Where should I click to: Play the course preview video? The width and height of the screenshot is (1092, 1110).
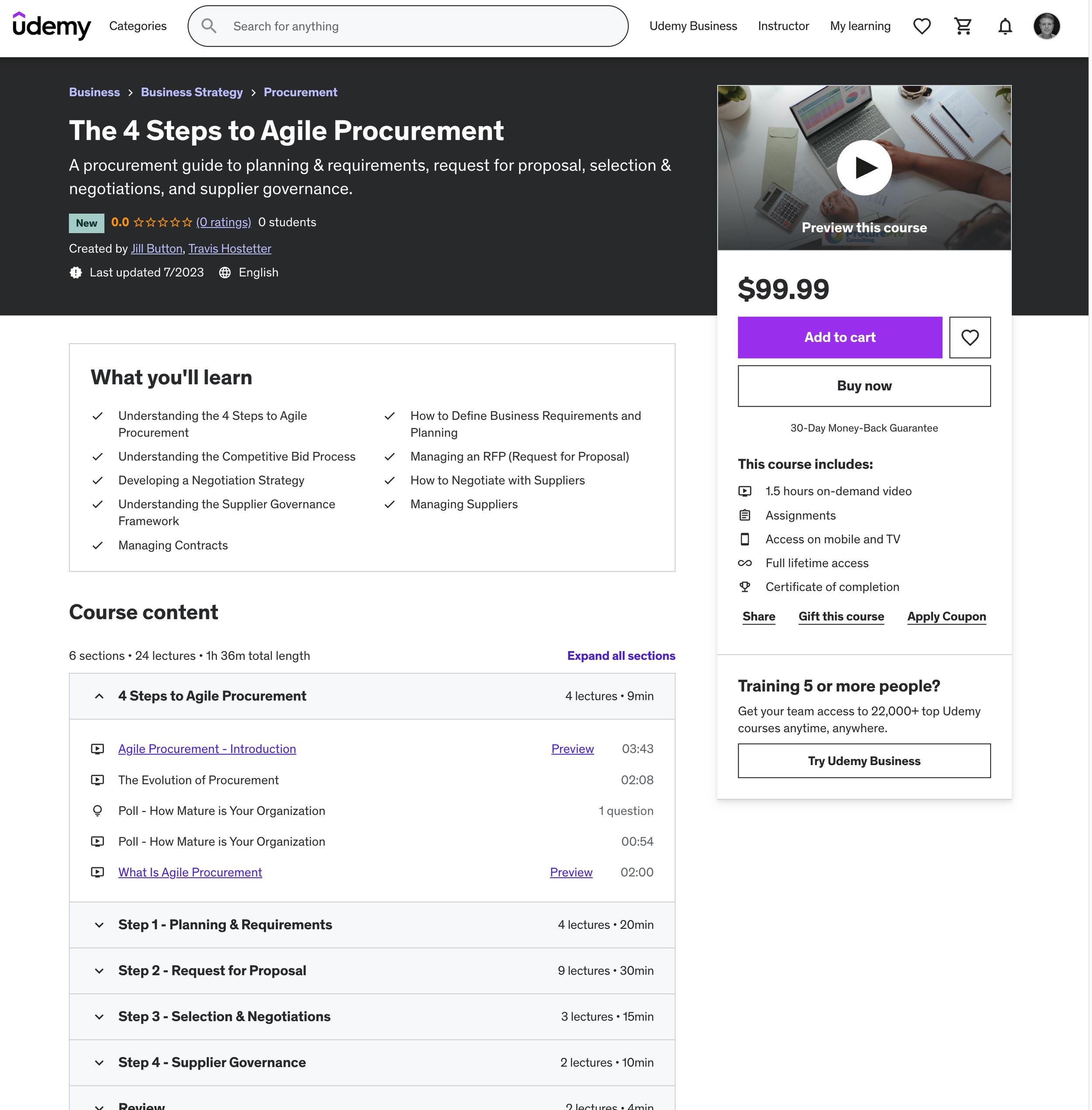(x=864, y=167)
